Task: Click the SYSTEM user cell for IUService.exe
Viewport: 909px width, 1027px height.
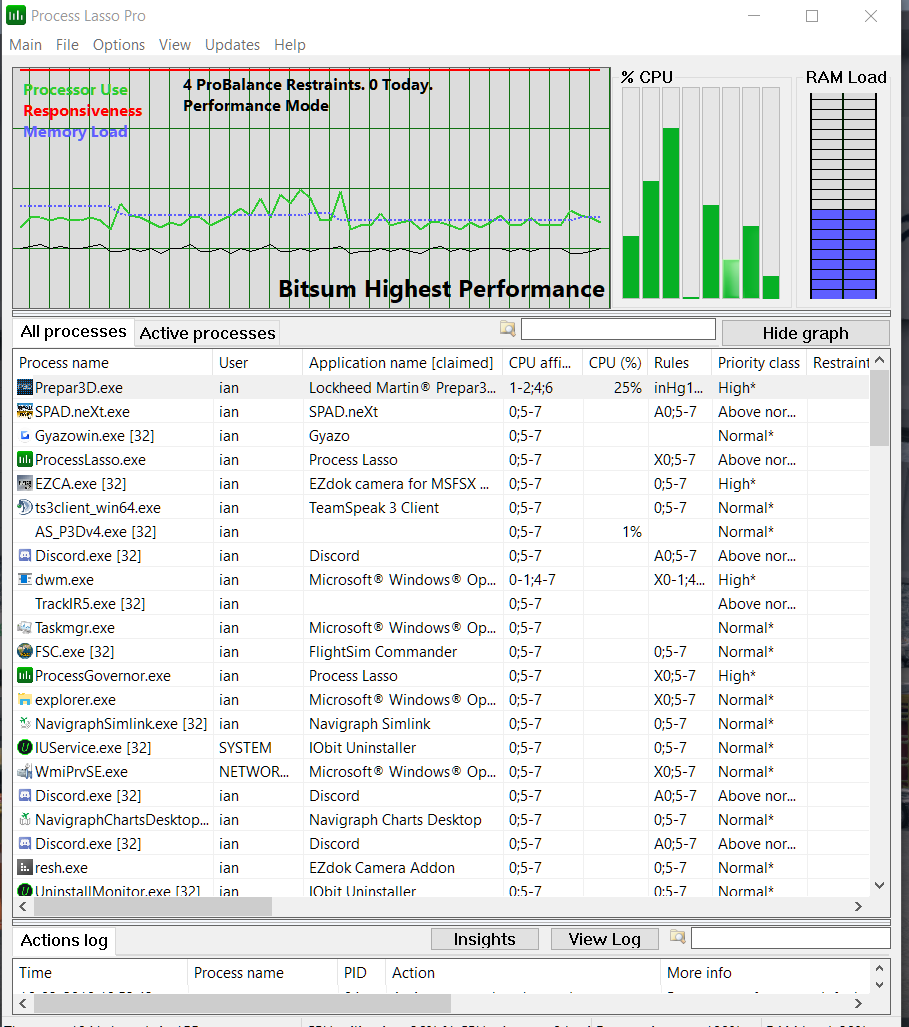Action: [245, 747]
